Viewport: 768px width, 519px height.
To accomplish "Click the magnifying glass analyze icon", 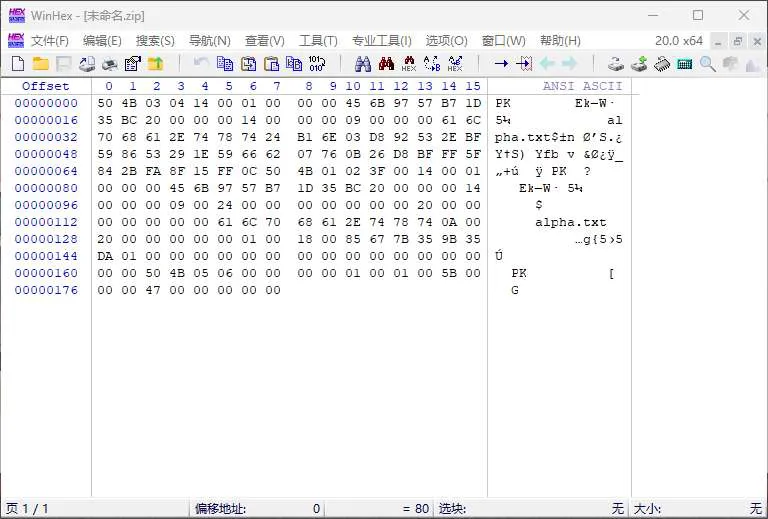I will [x=708, y=64].
